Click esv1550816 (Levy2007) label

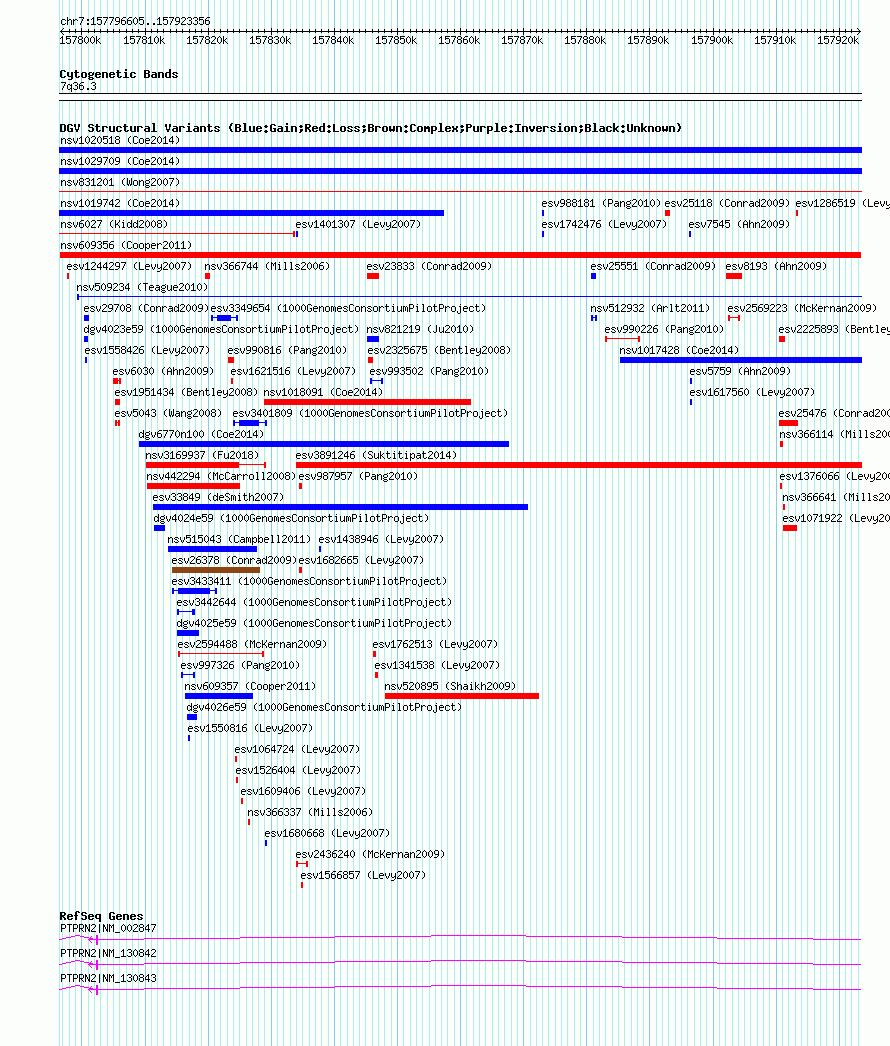pyautogui.click(x=250, y=728)
